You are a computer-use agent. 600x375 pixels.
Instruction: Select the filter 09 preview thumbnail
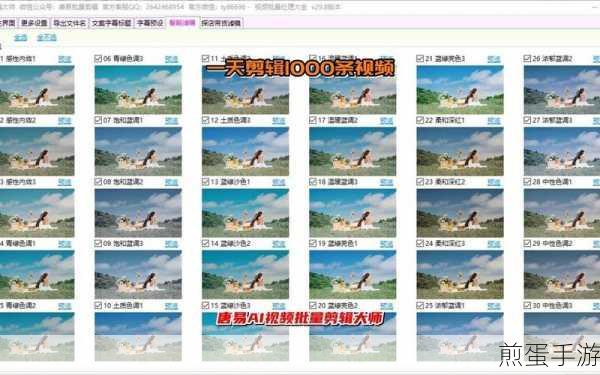[x=138, y=274]
